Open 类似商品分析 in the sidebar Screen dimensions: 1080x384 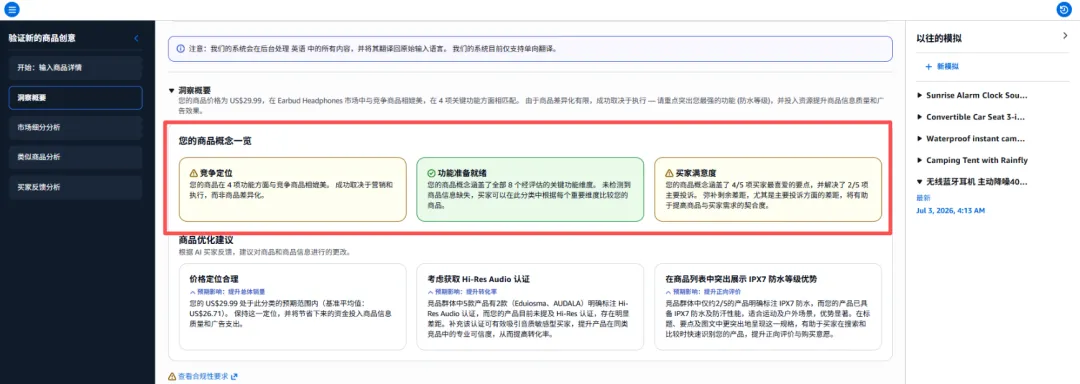point(75,157)
